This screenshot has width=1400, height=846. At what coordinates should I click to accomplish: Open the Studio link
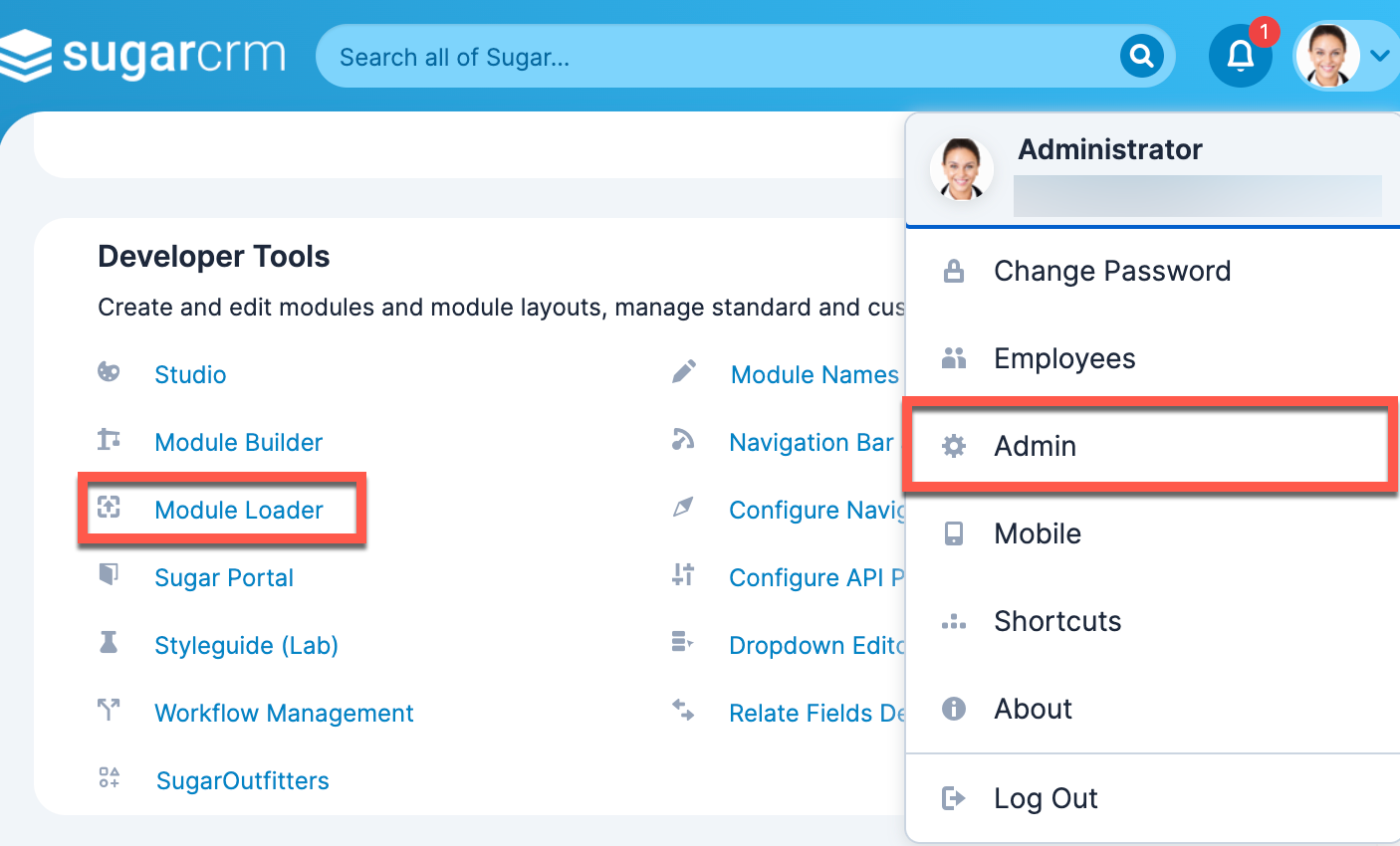[x=190, y=374]
